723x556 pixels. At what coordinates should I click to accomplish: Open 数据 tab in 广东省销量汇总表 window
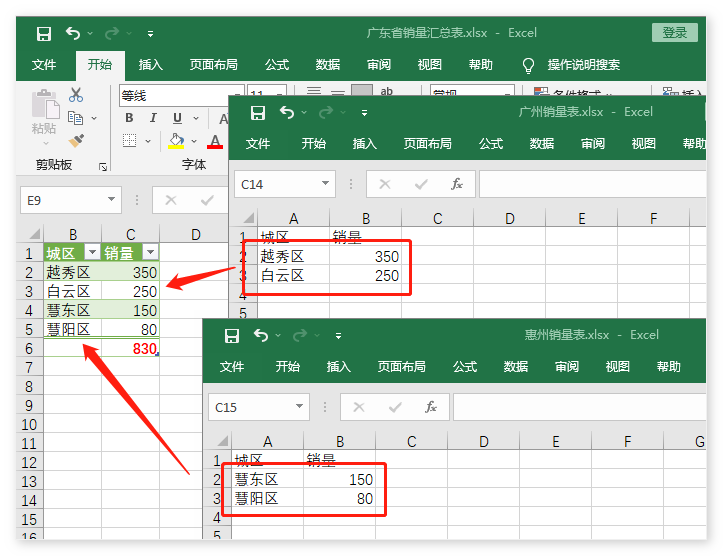pos(327,65)
